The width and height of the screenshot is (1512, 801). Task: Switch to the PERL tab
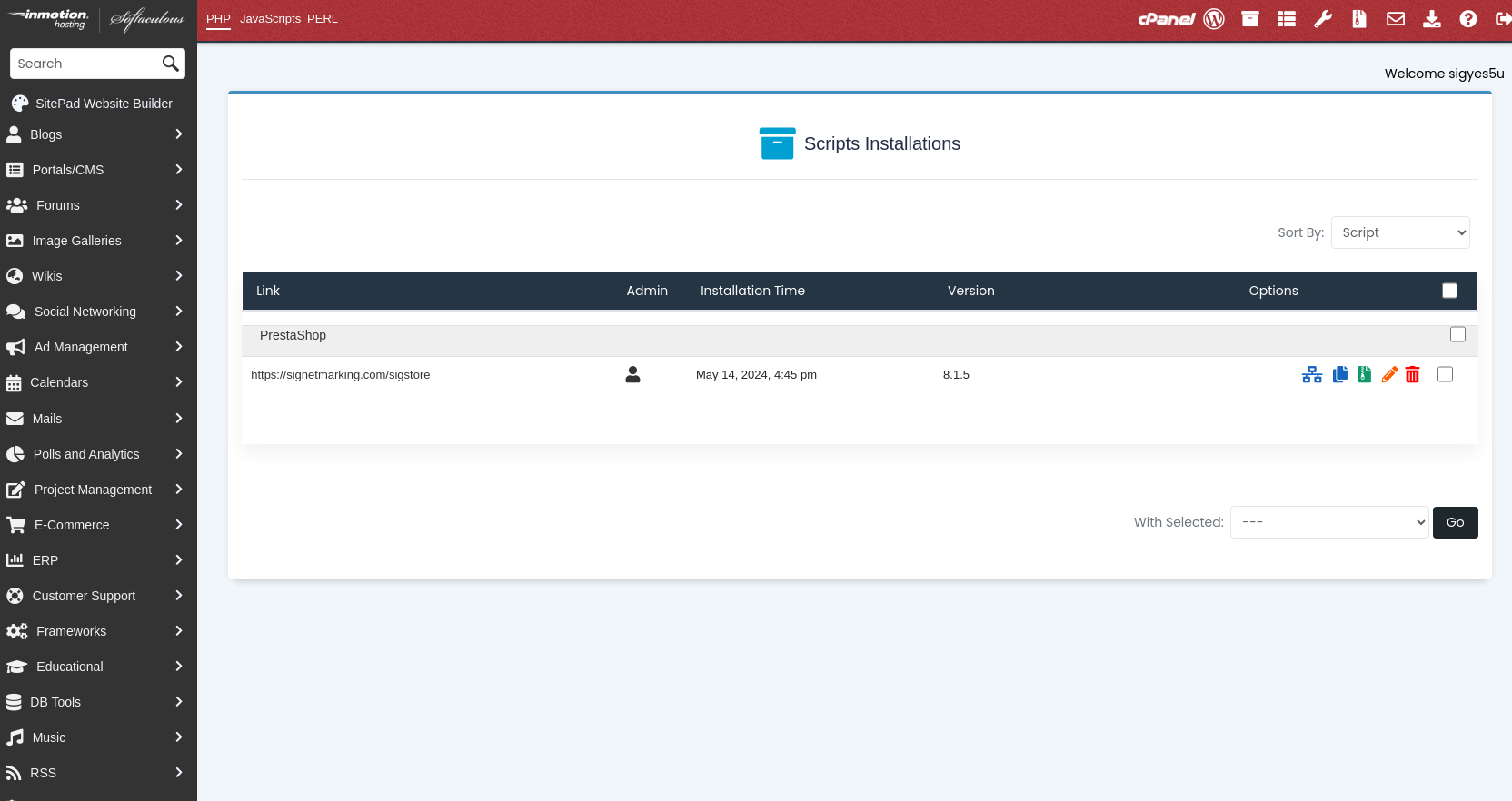[x=323, y=19]
